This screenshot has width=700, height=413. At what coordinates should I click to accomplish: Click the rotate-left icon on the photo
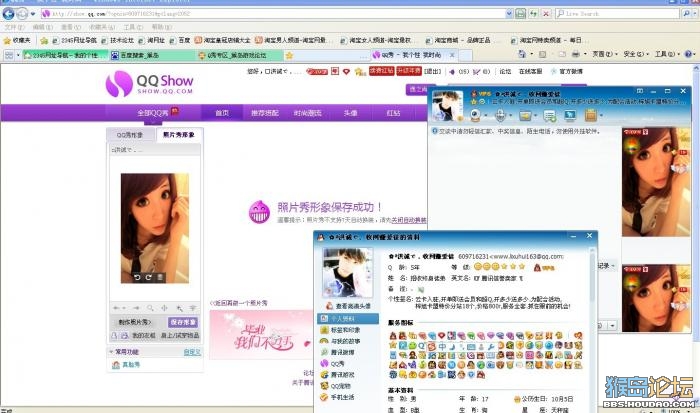click(x=138, y=277)
